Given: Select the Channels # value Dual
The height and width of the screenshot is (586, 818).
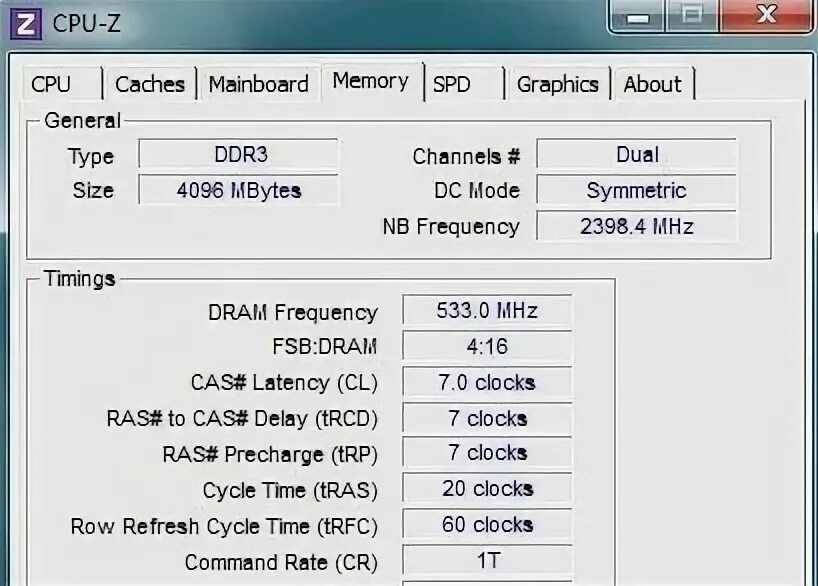Looking at the screenshot, I should click(636, 154).
